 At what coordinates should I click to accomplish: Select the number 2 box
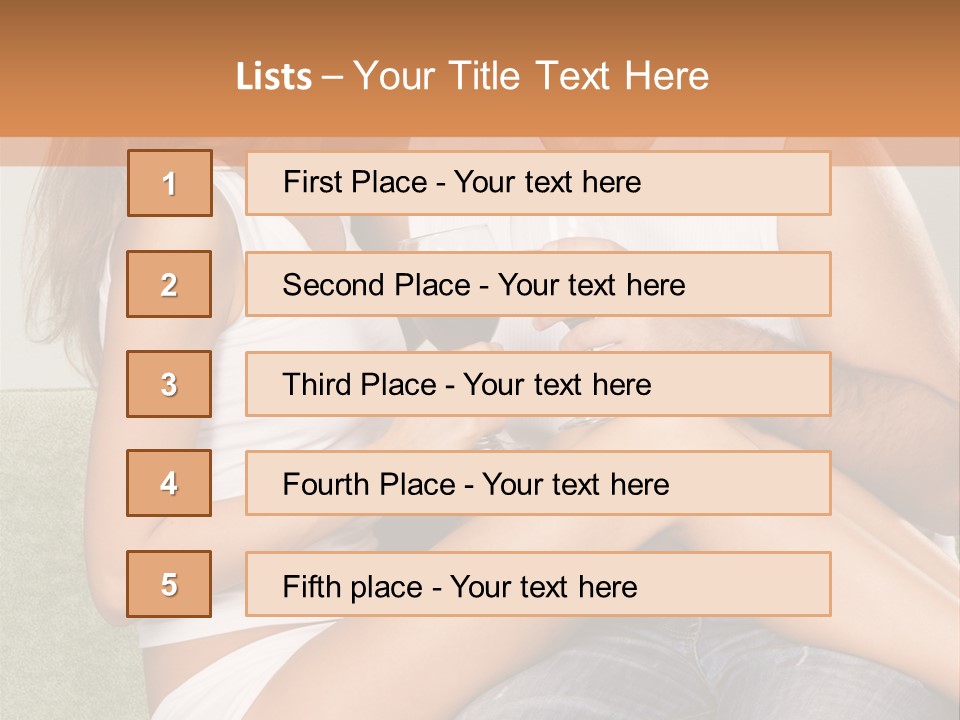coord(169,284)
